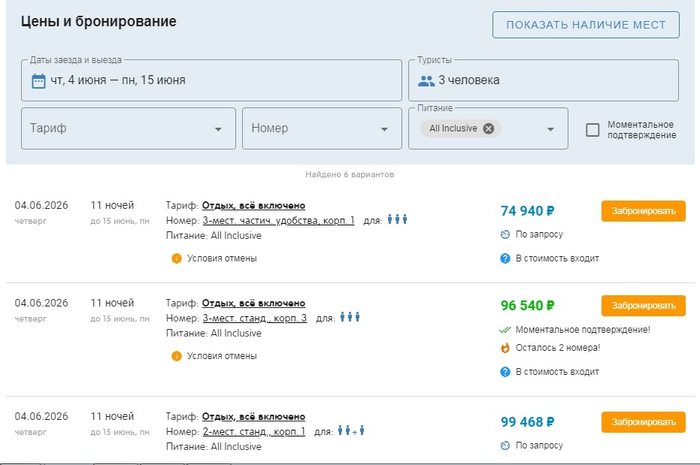
Task: Book the 99 468 ₽ offer
Action: pyautogui.click(x=643, y=422)
